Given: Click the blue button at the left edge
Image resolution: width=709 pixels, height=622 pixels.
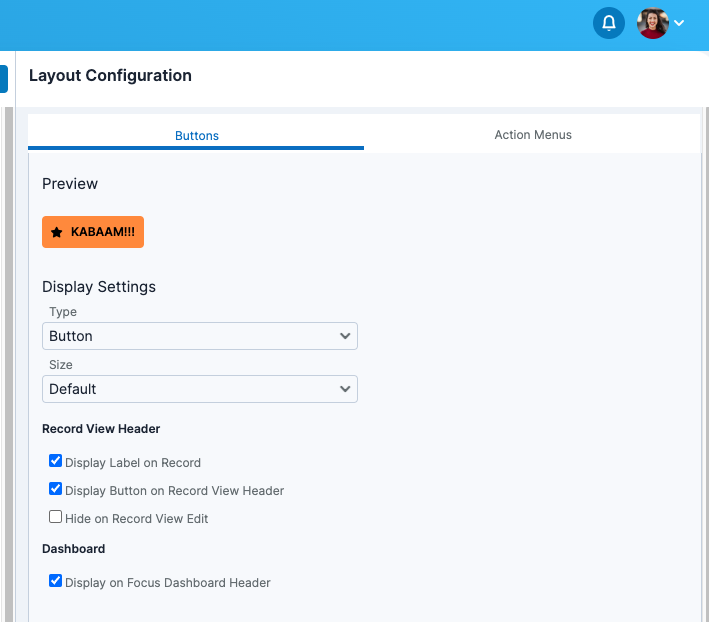Looking at the screenshot, I should pyautogui.click(x=3, y=79).
